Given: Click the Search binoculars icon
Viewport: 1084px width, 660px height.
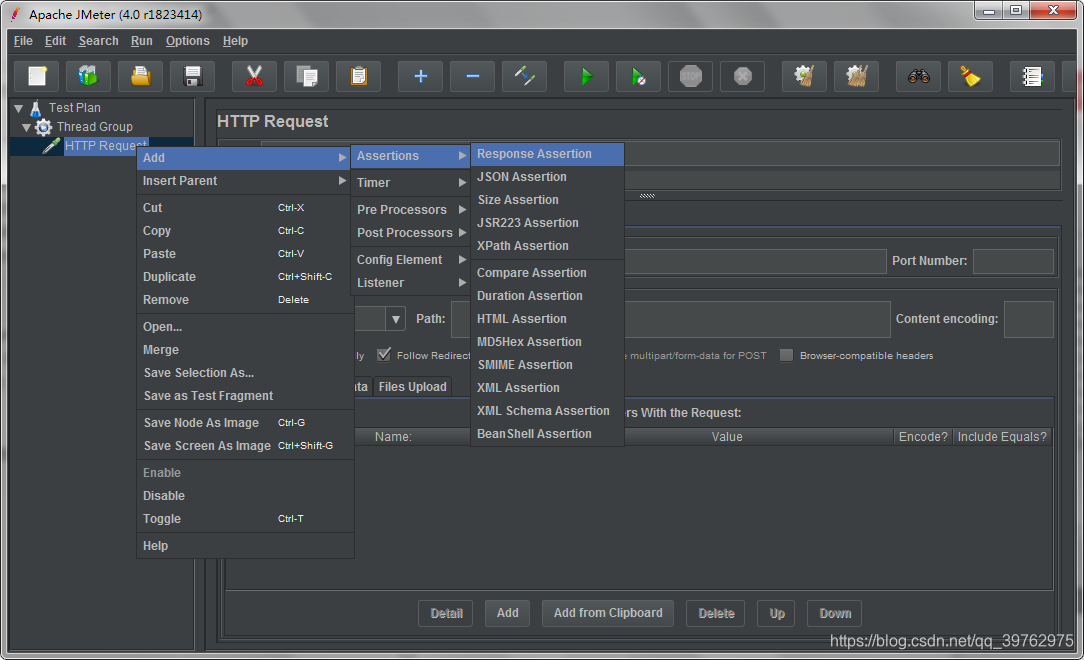Looking at the screenshot, I should pos(918,76).
